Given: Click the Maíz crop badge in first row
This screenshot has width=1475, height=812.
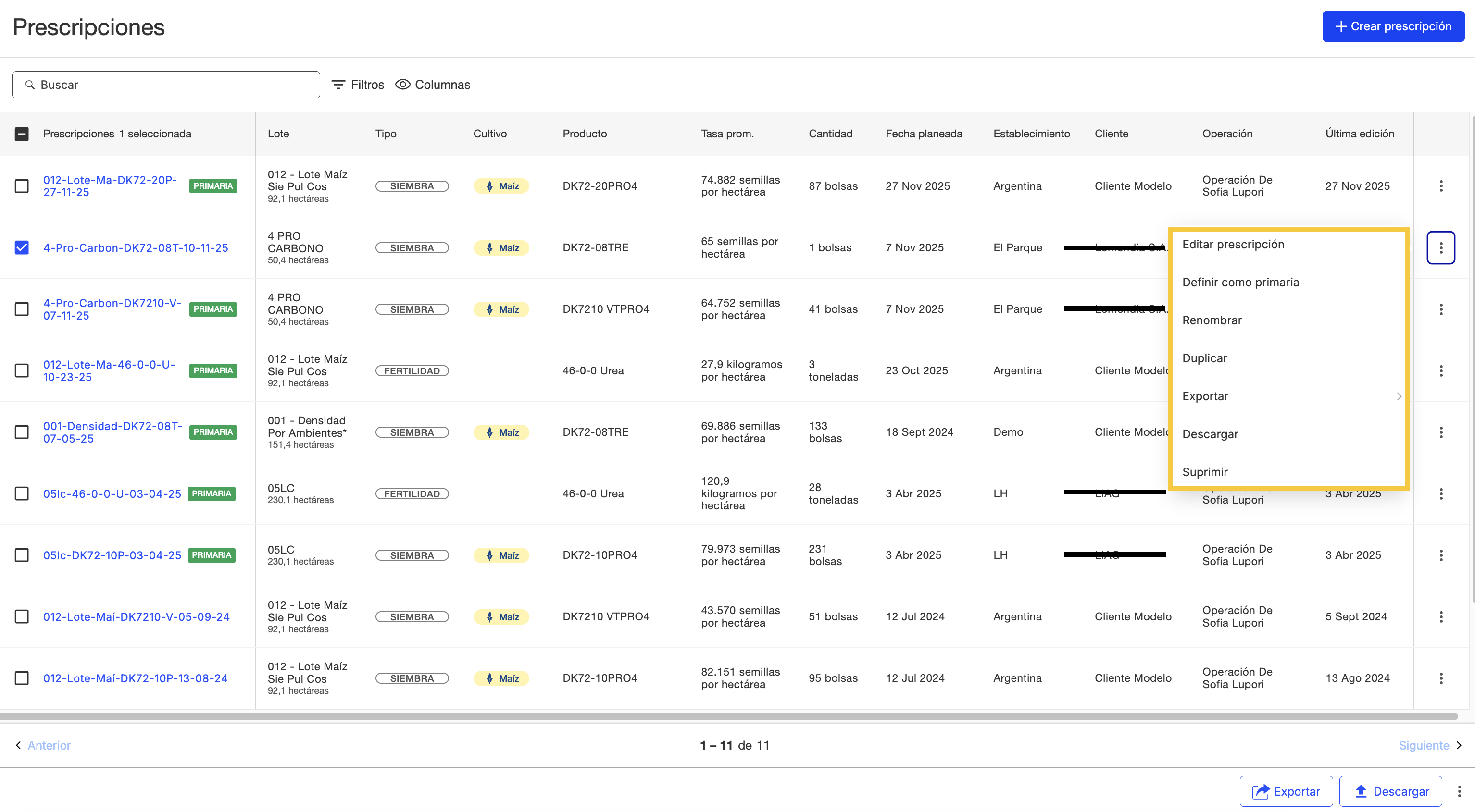Looking at the screenshot, I should click(x=501, y=186).
